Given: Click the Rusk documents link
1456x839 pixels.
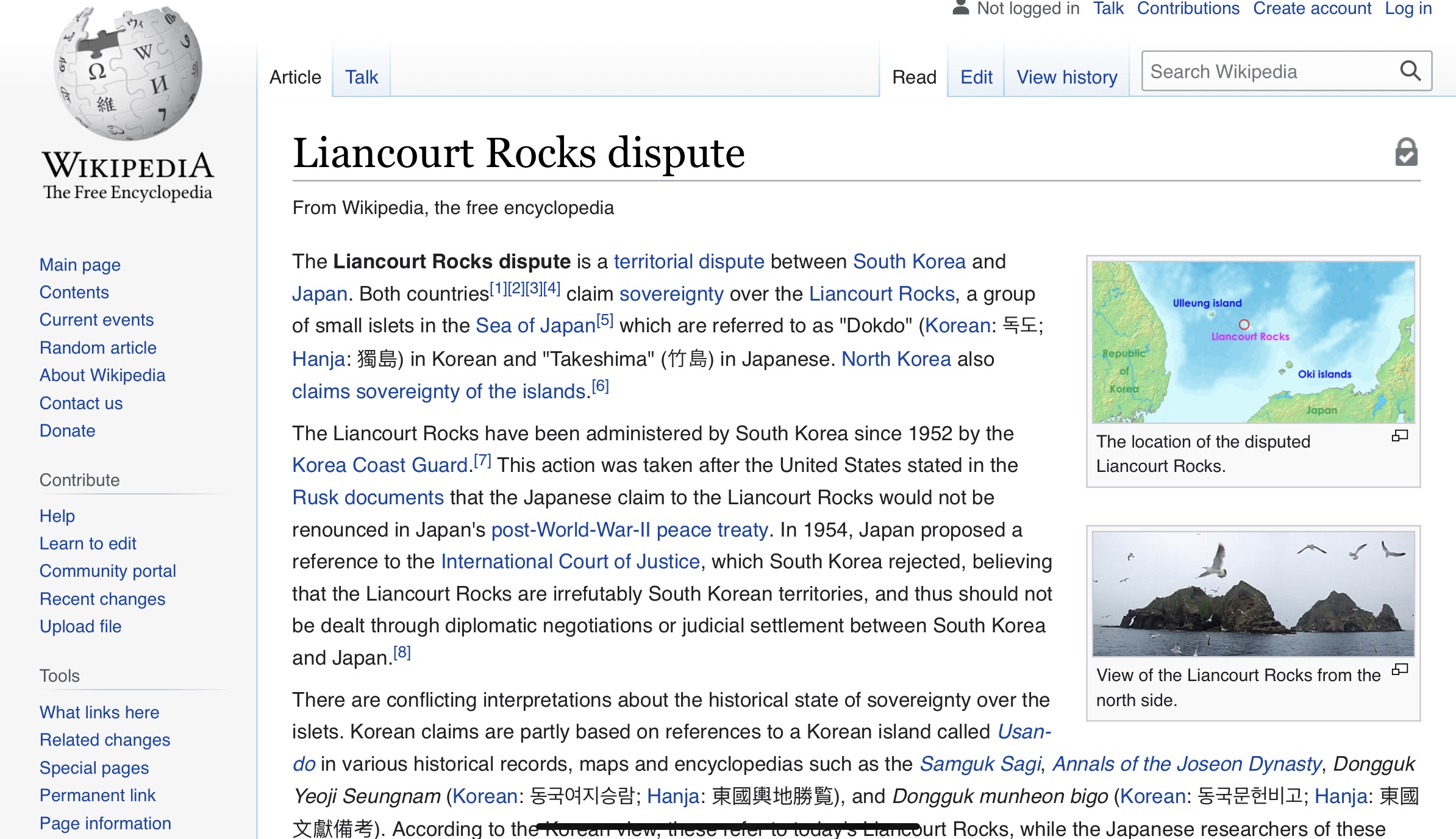Looking at the screenshot, I should (368, 498).
